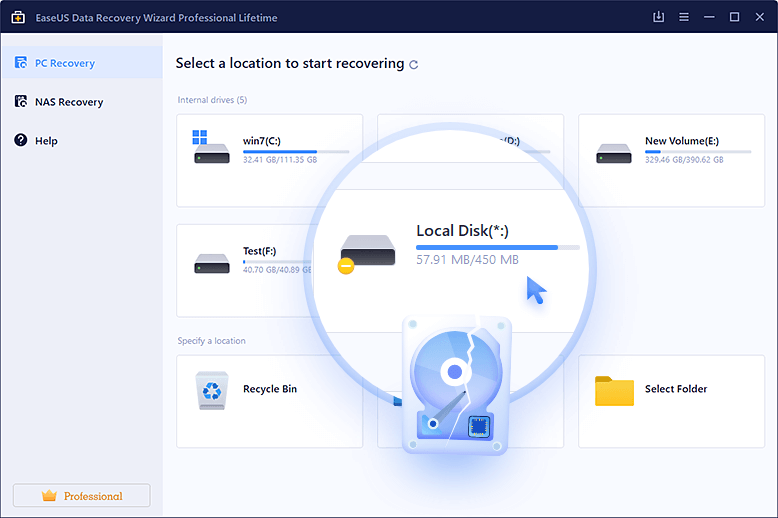Open the hamburger menu in title bar
Screen dimensions: 778x518
click(683, 17)
